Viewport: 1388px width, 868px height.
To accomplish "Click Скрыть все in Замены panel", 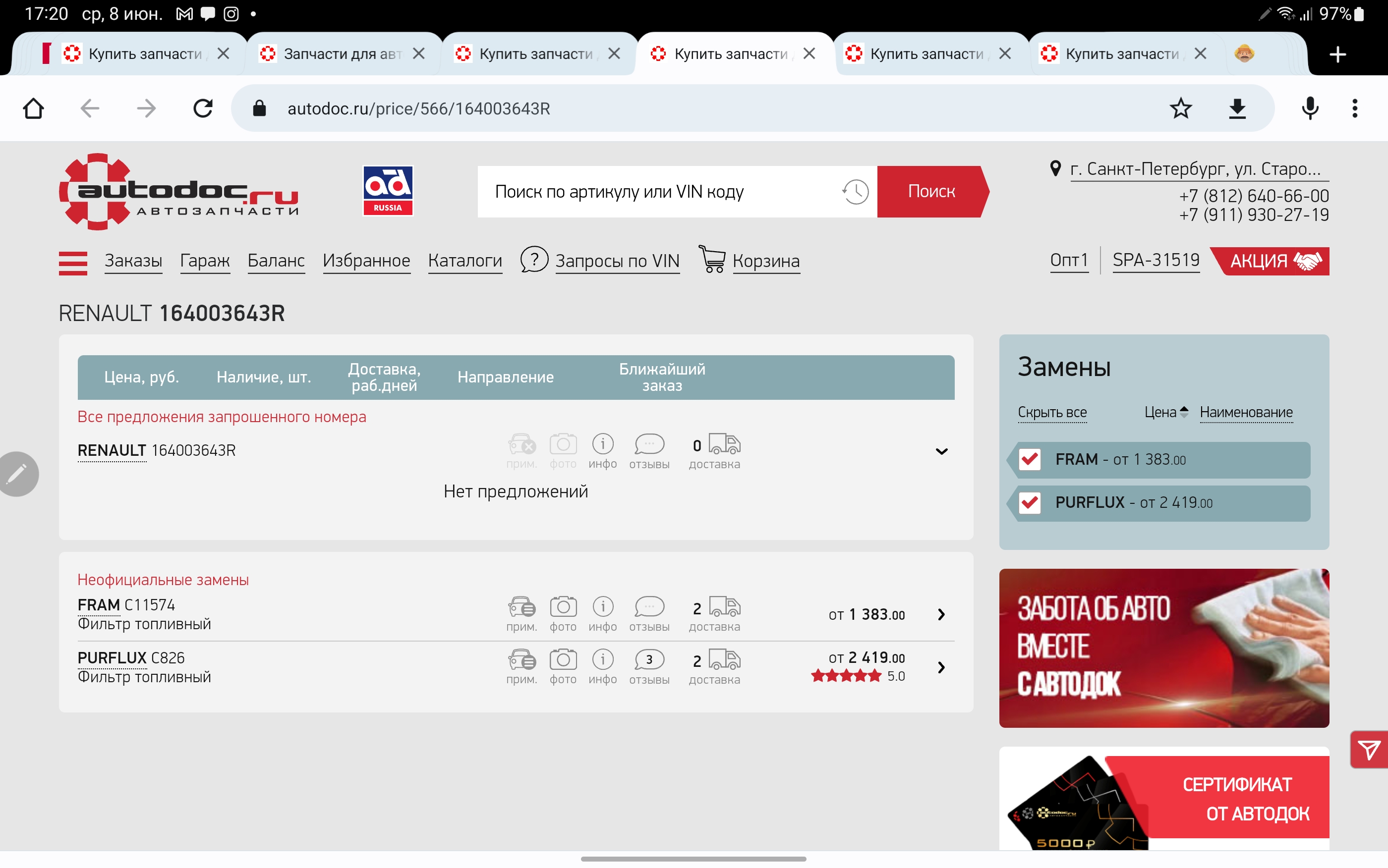I will pos(1052,412).
